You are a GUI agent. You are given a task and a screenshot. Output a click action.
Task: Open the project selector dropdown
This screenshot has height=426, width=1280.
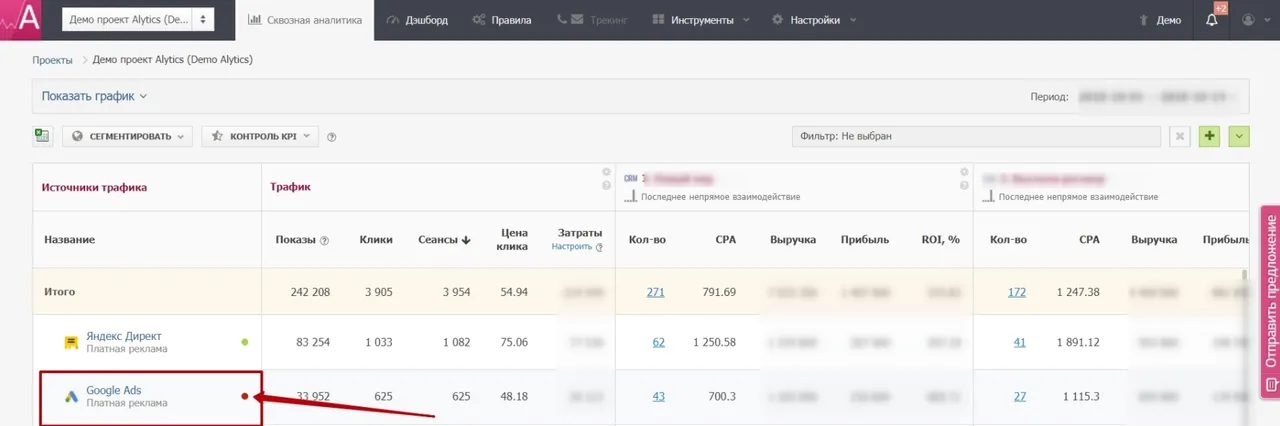pyautogui.click(x=138, y=20)
